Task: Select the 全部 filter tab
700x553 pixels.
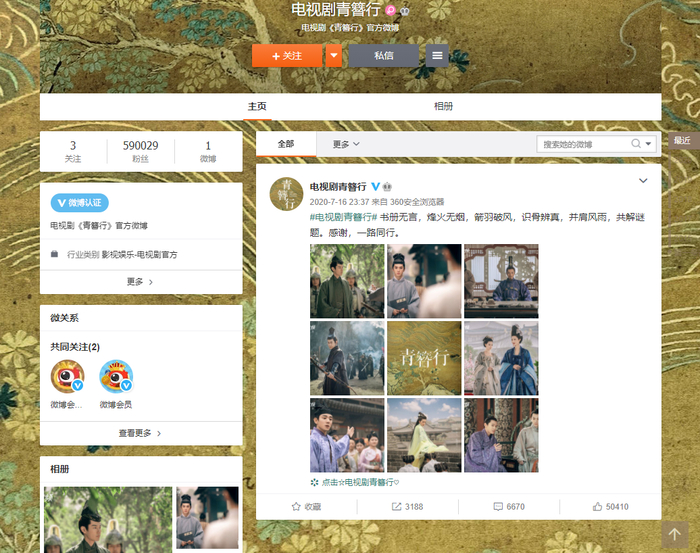Action: (x=286, y=144)
